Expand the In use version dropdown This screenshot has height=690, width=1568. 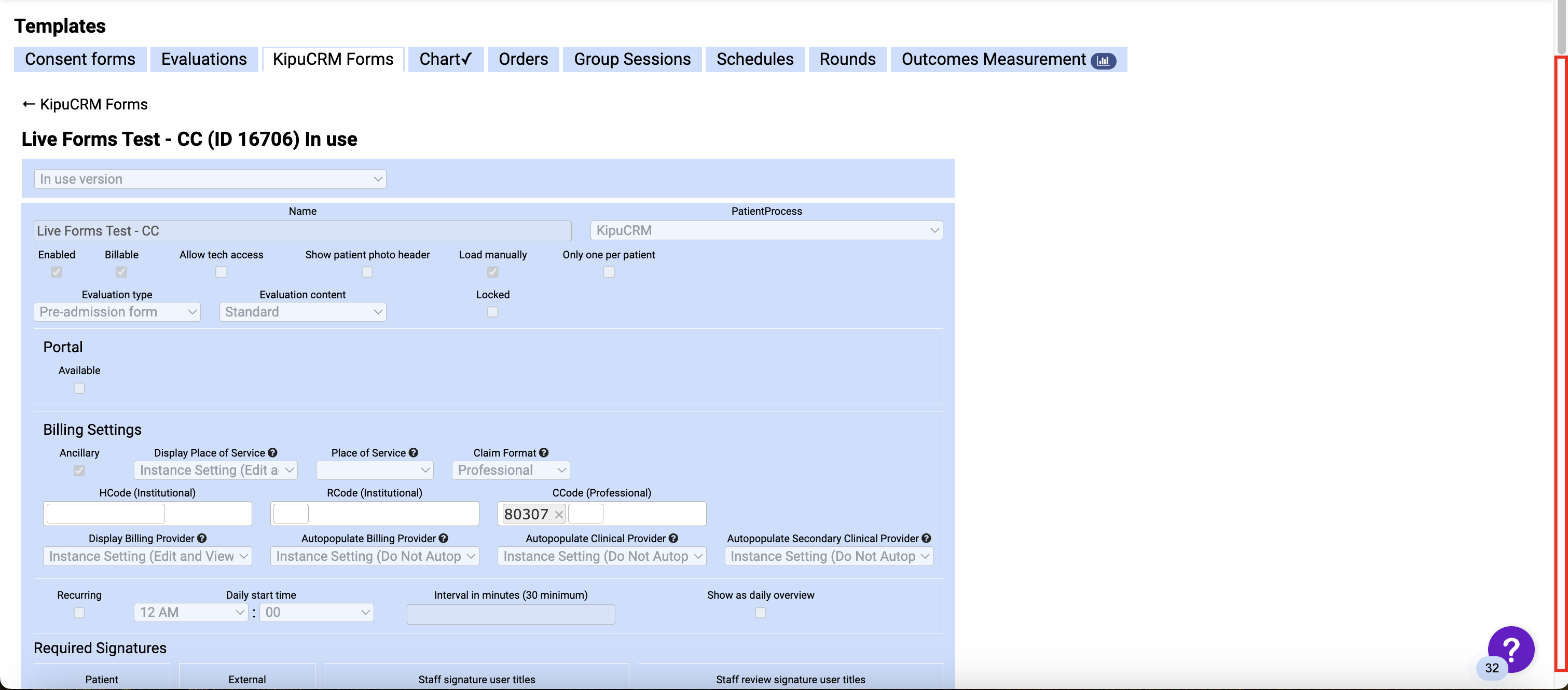210,178
